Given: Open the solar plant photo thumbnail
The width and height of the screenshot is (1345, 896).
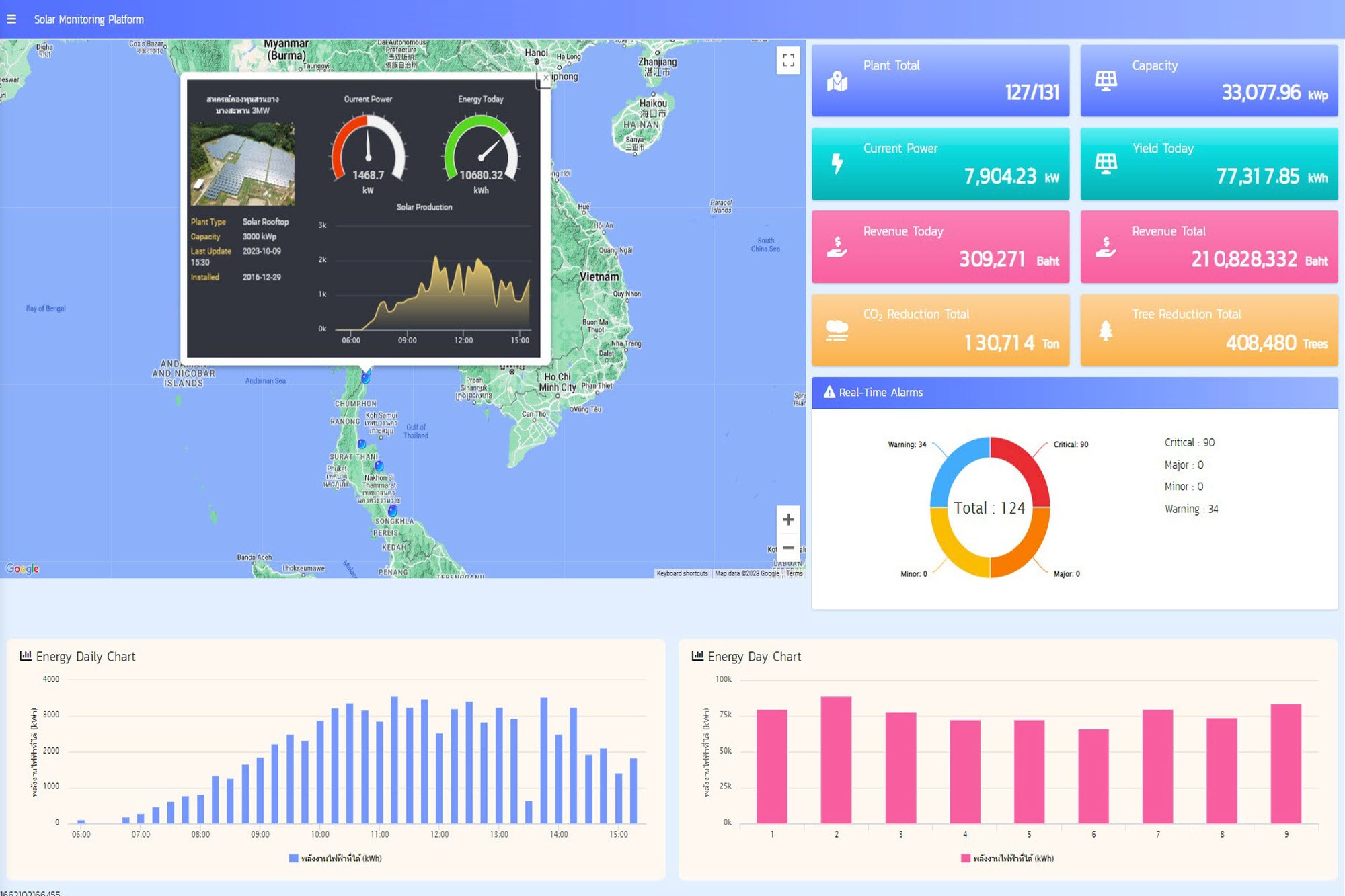Looking at the screenshot, I should pyautogui.click(x=242, y=164).
